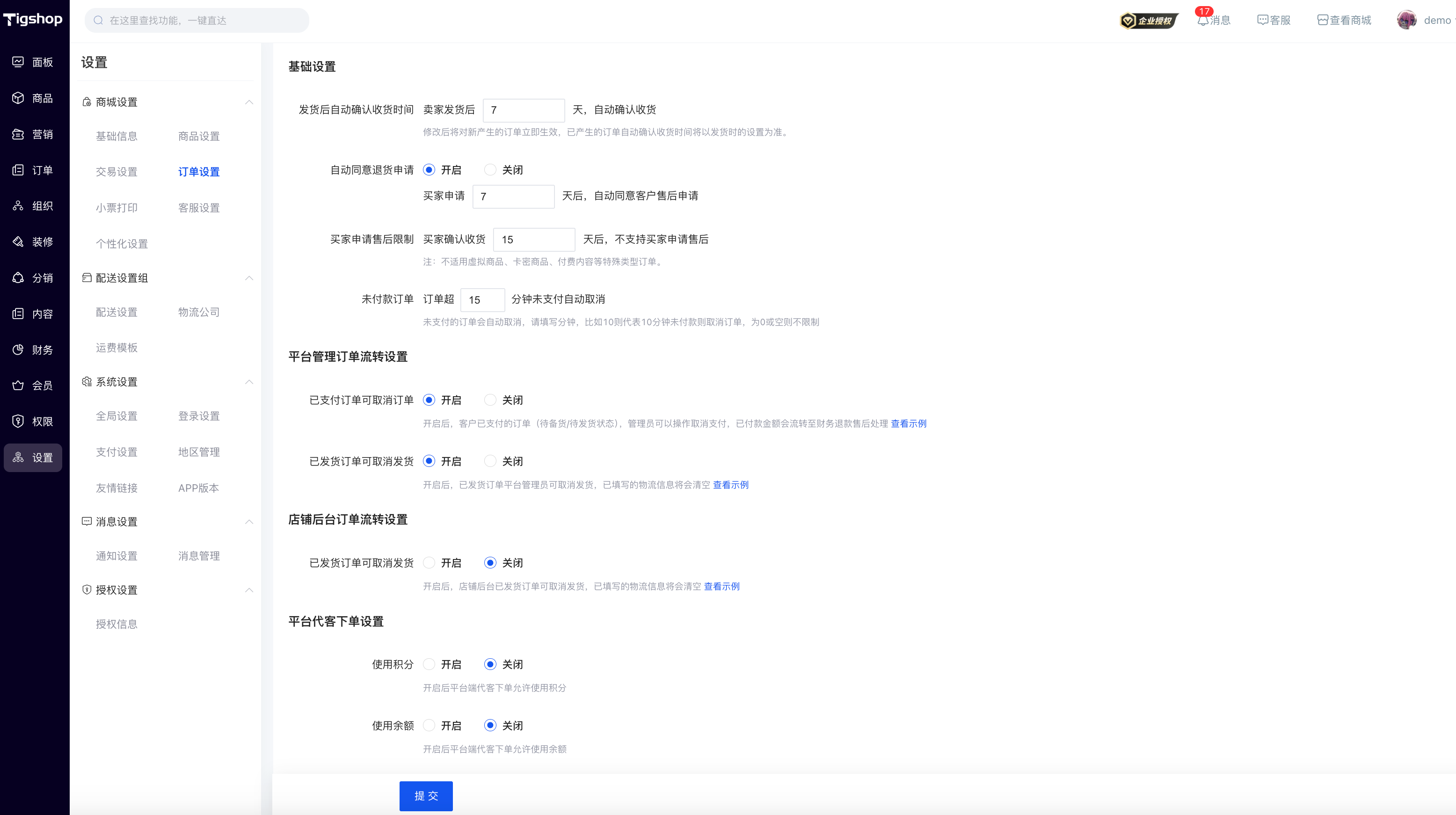1456x815 pixels.
Task: Open the customer service chat icon
Action: [1262, 20]
